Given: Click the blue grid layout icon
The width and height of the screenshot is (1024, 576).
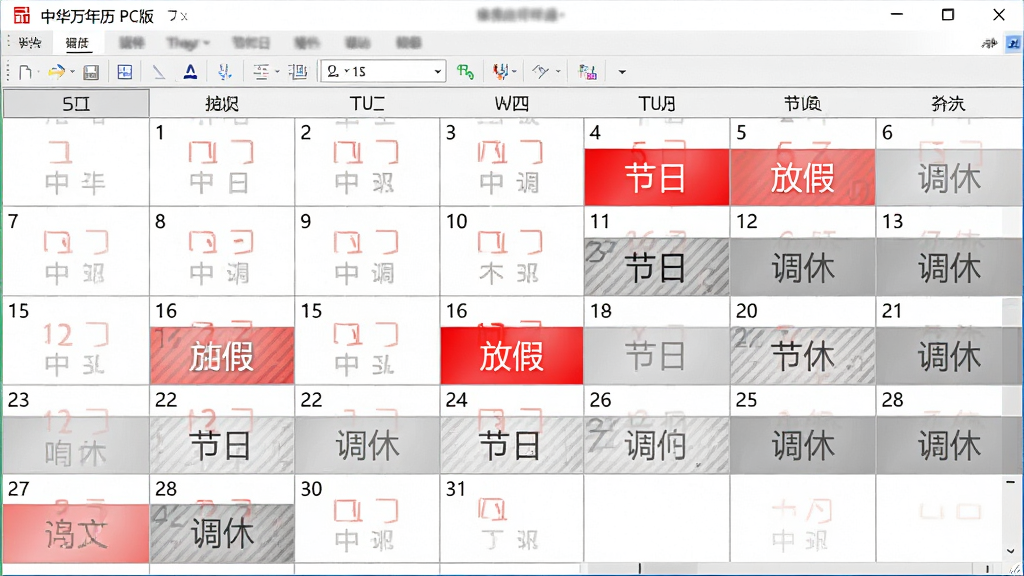Looking at the screenshot, I should [125, 72].
